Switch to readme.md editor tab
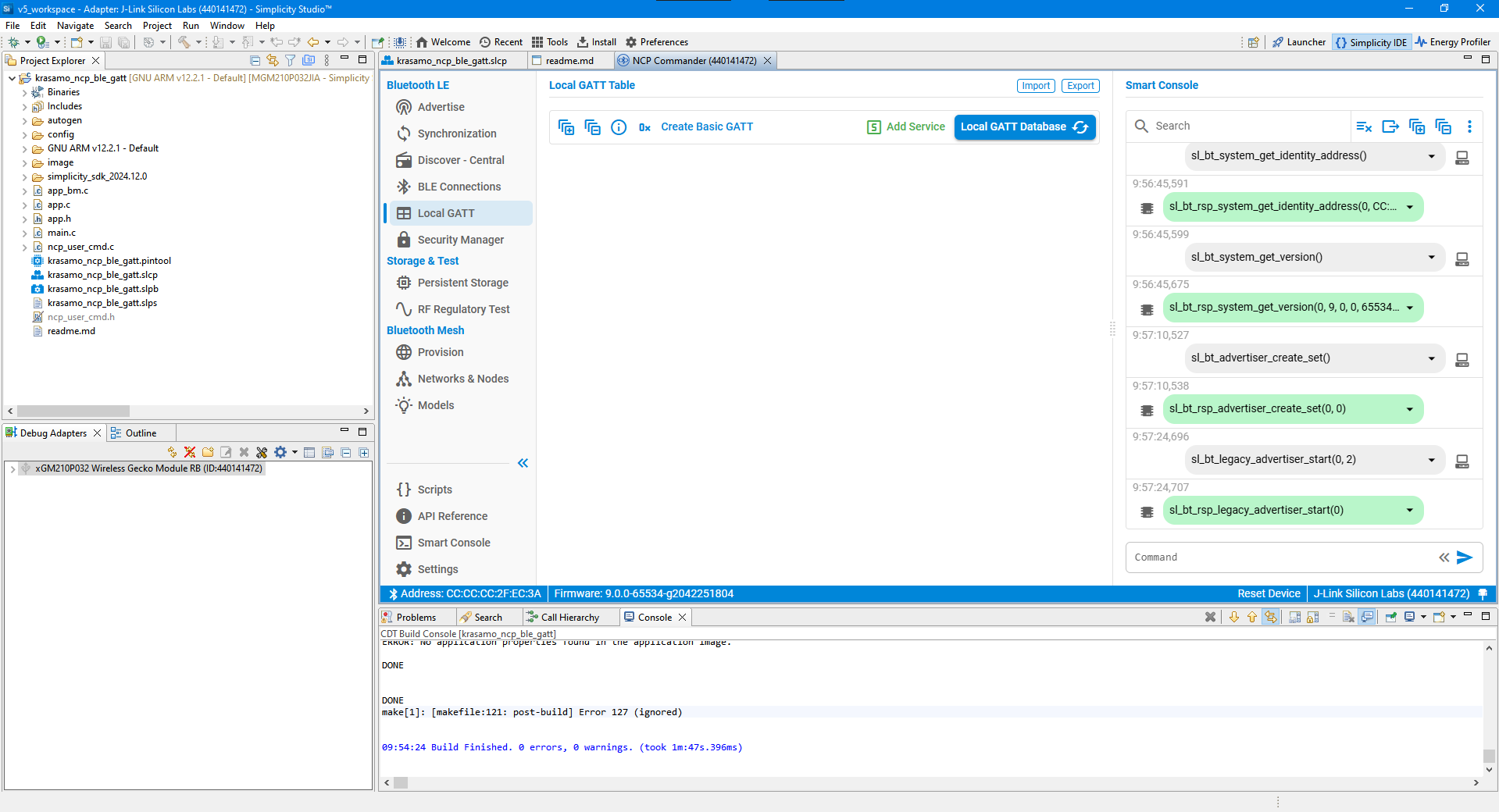The width and height of the screenshot is (1499, 812). click(x=569, y=61)
